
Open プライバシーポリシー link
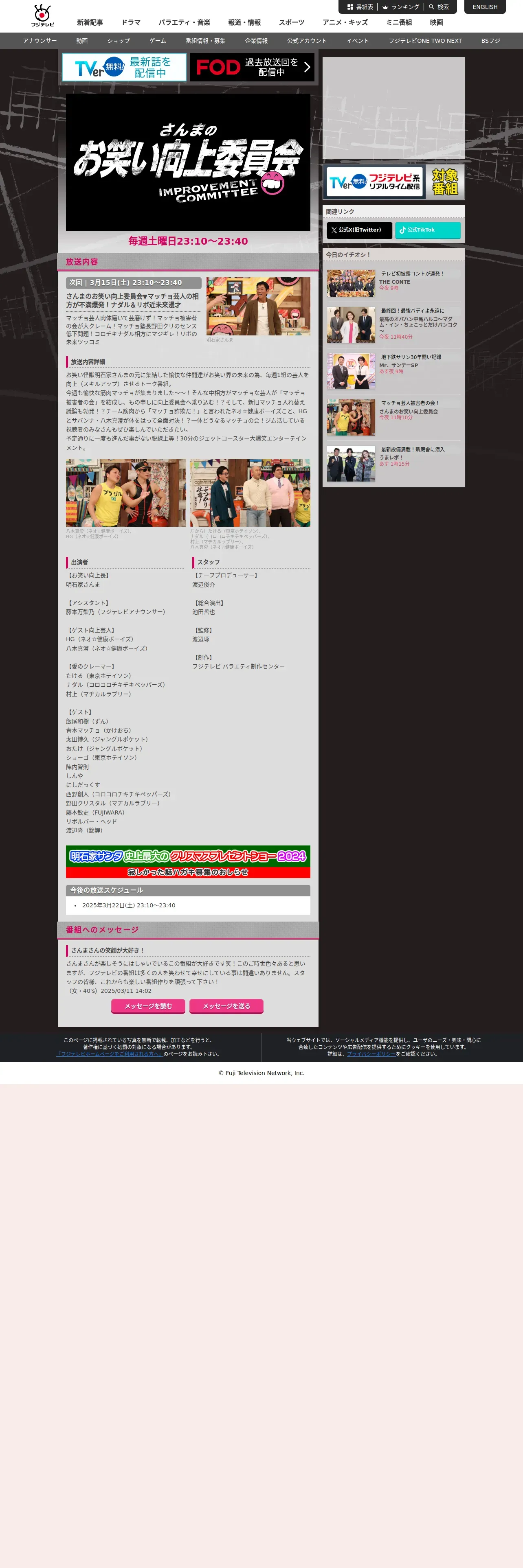(x=371, y=1053)
